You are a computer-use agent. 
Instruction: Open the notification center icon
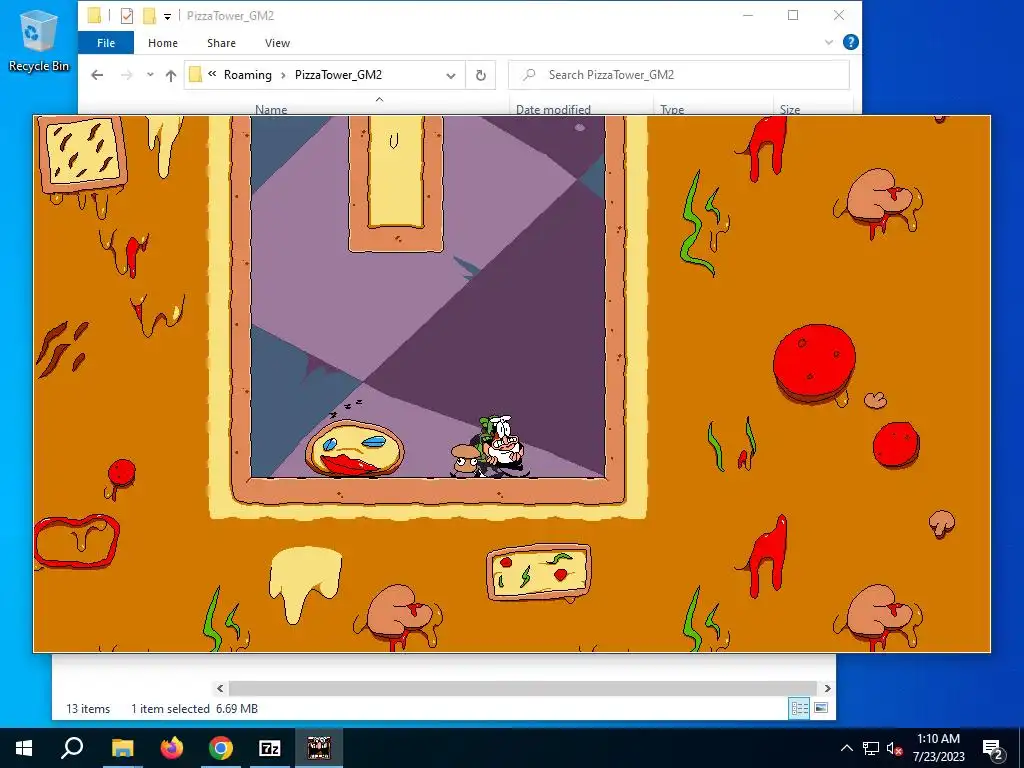(993, 749)
